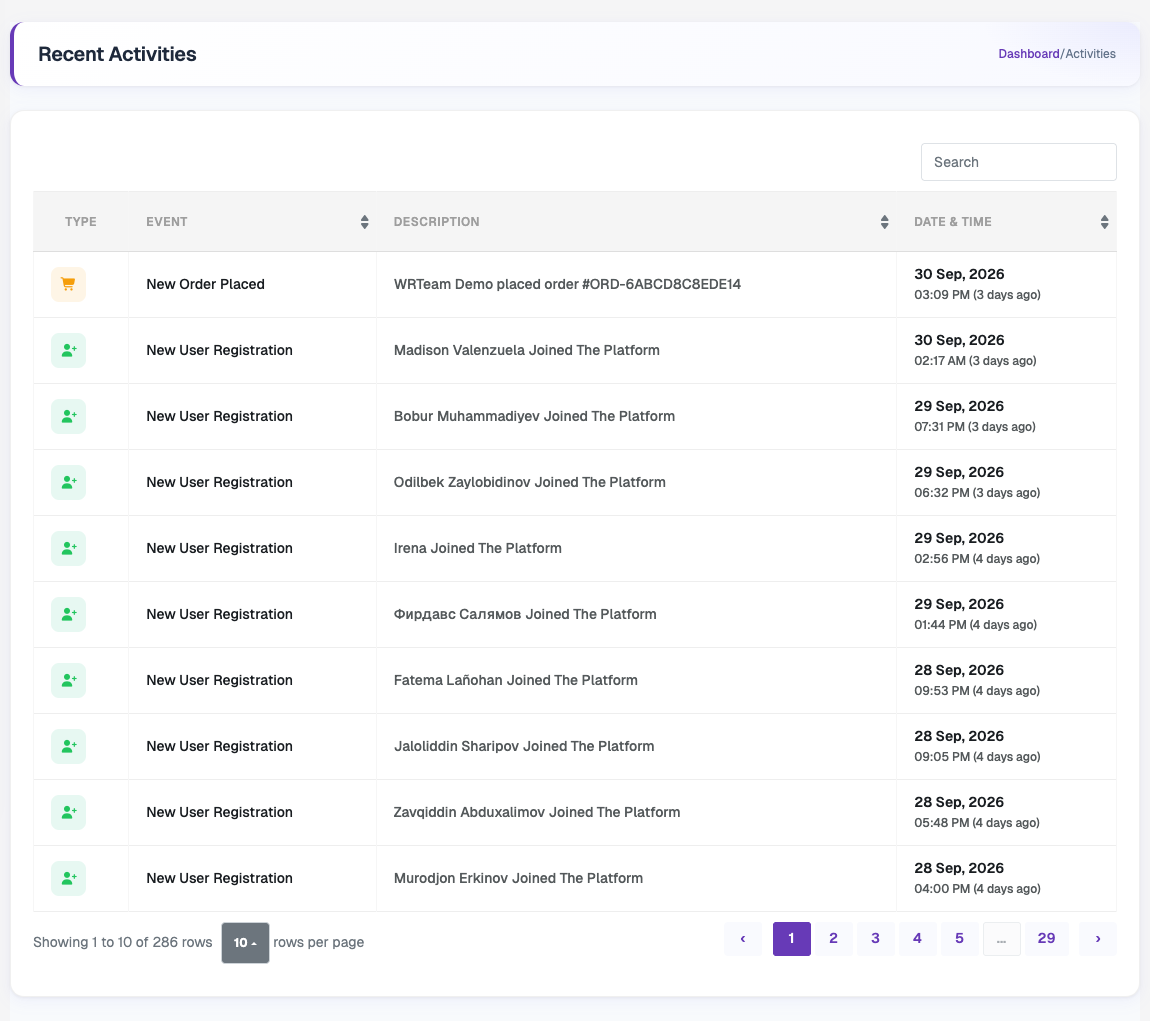Open the rows per page dropdown

pyautogui.click(x=245, y=943)
